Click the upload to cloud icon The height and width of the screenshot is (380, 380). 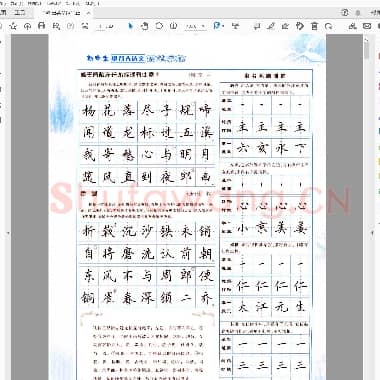[x=27, y=26]
